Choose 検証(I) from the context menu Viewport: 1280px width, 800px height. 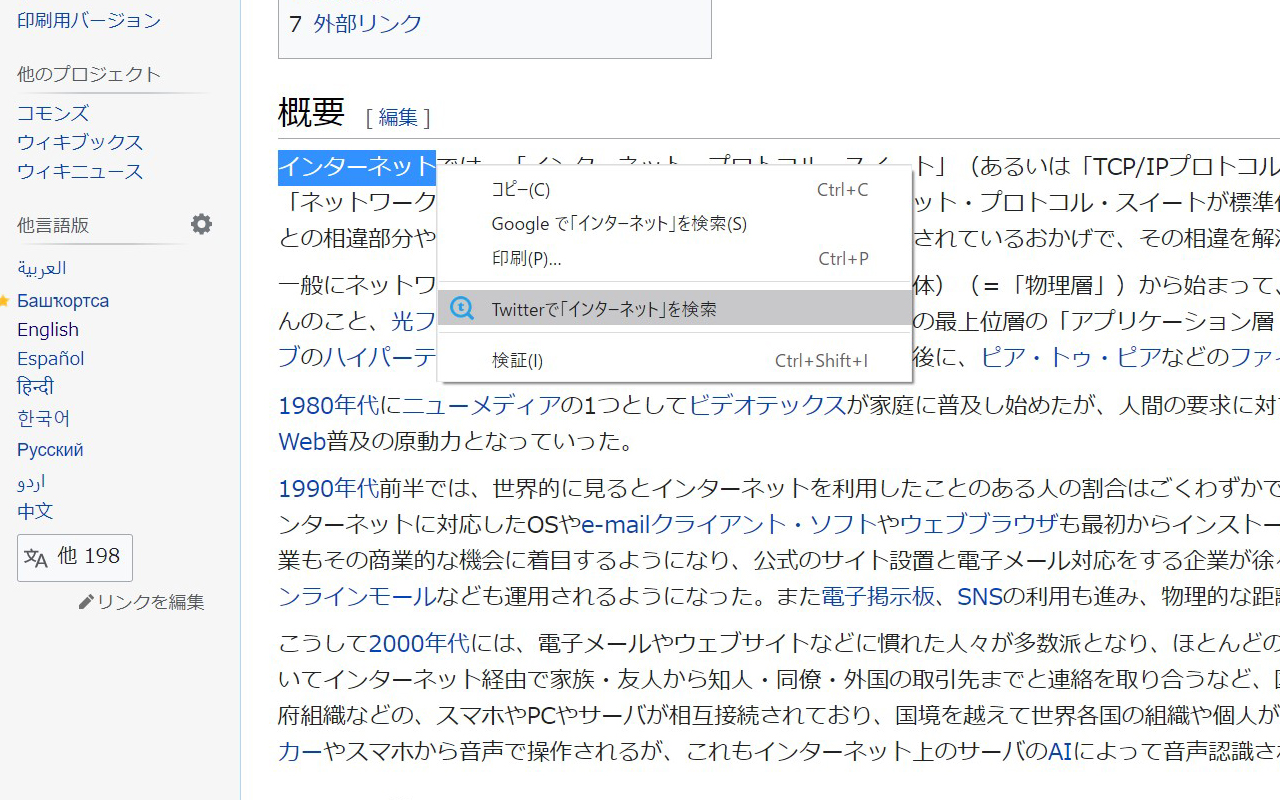tap(675, 360)
